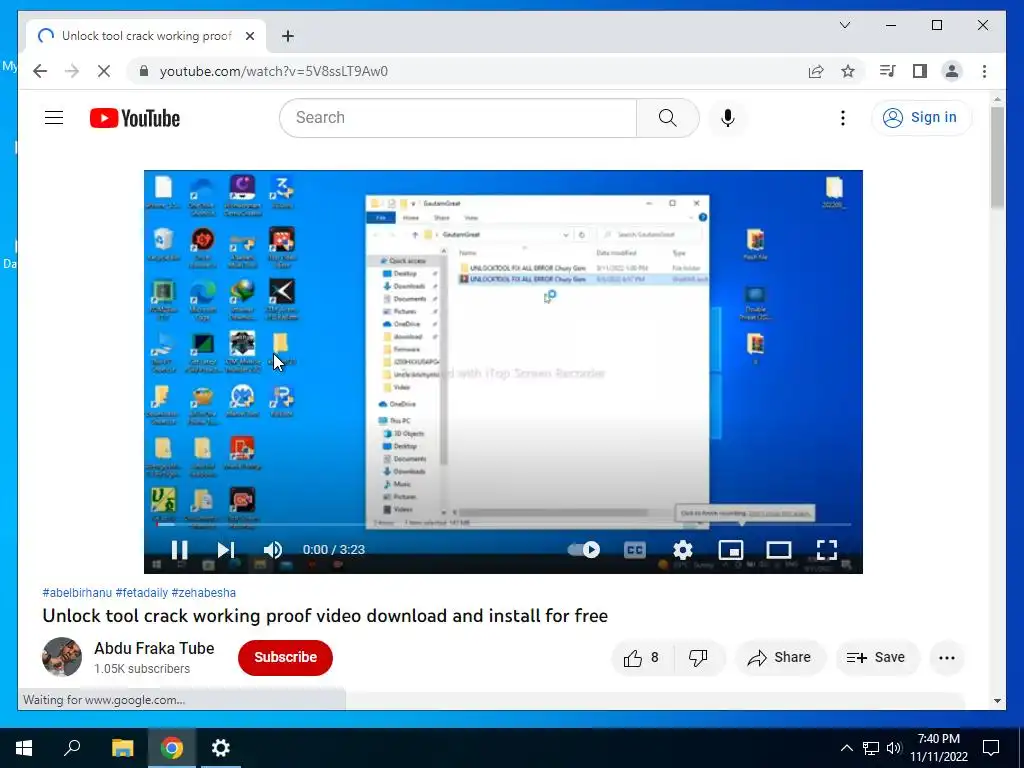Switch to Chrome in taskbar
The height and width of the screenshot is (768, 1024).
[x=172, y=748]
